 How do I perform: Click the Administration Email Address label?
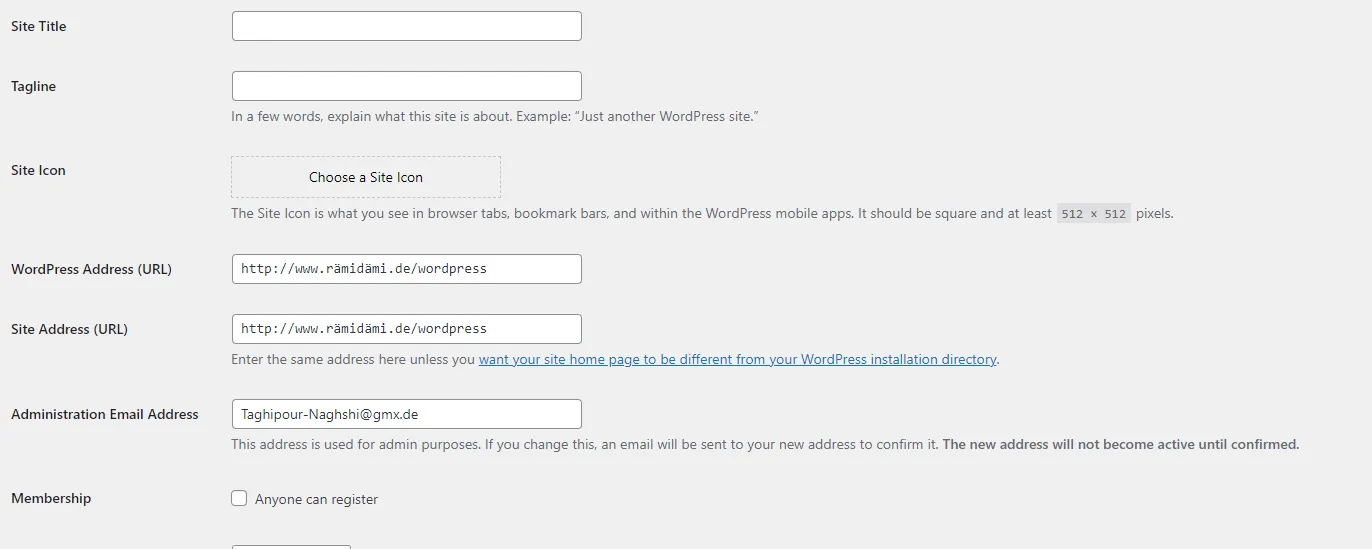[105, 414]
